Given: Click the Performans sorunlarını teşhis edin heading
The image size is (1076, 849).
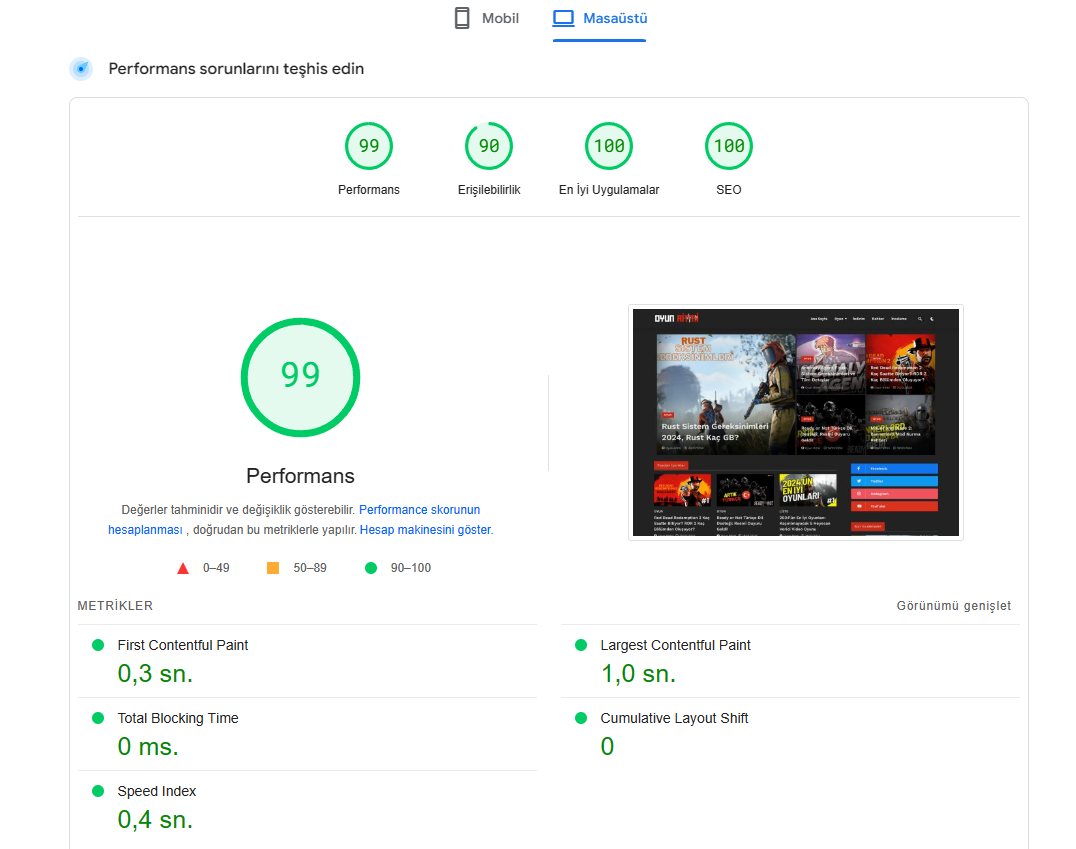Looking at the screenshot, I should click(236, 69).
